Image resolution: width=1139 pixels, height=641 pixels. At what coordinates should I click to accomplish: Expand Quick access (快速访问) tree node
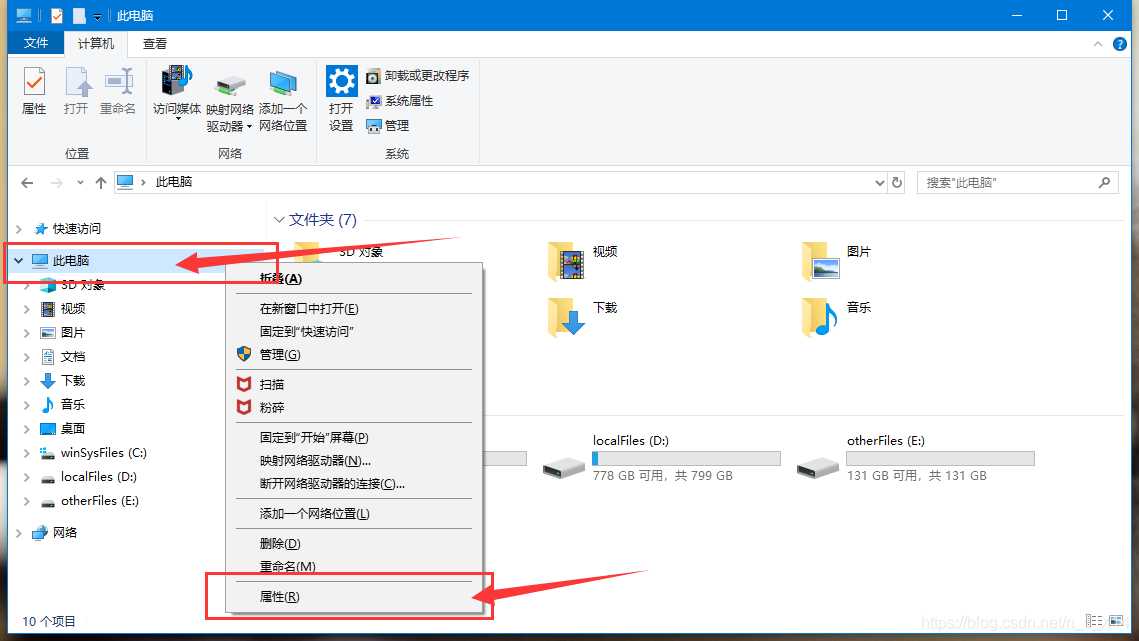(x=19, y=229)
